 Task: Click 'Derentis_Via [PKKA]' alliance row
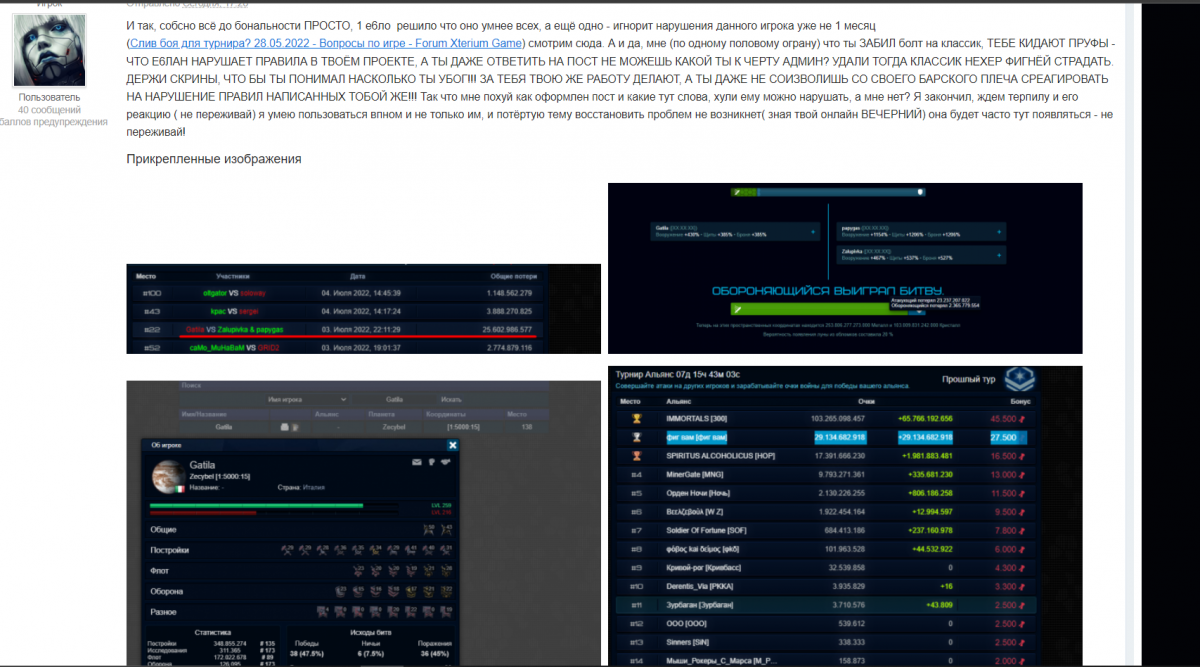tap(700, 586)
